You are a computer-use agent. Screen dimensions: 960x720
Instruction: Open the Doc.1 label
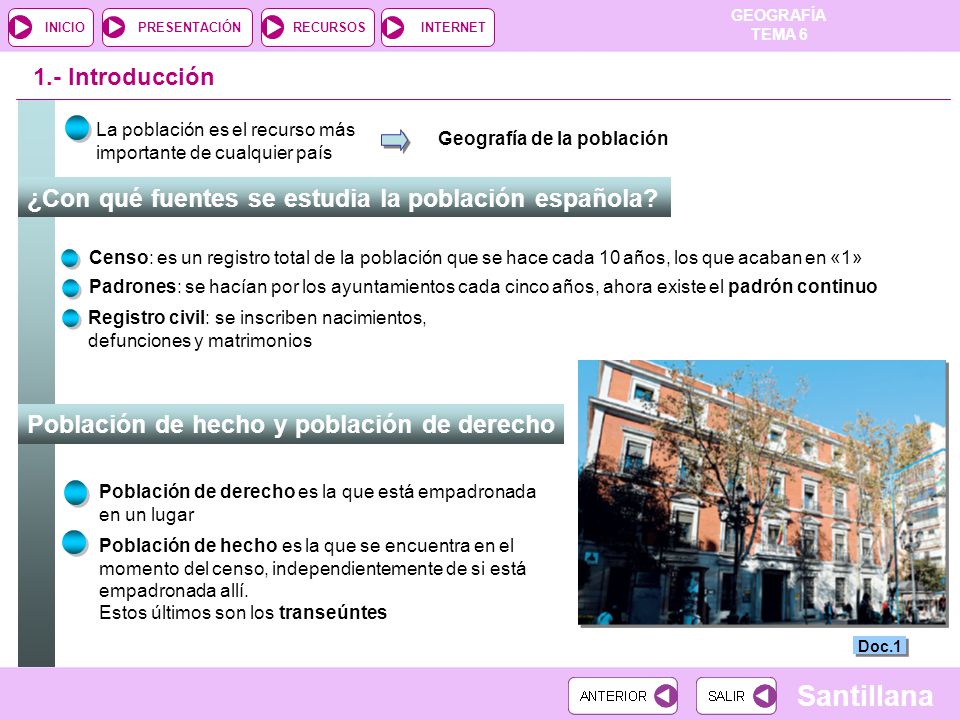click(880, 646)
